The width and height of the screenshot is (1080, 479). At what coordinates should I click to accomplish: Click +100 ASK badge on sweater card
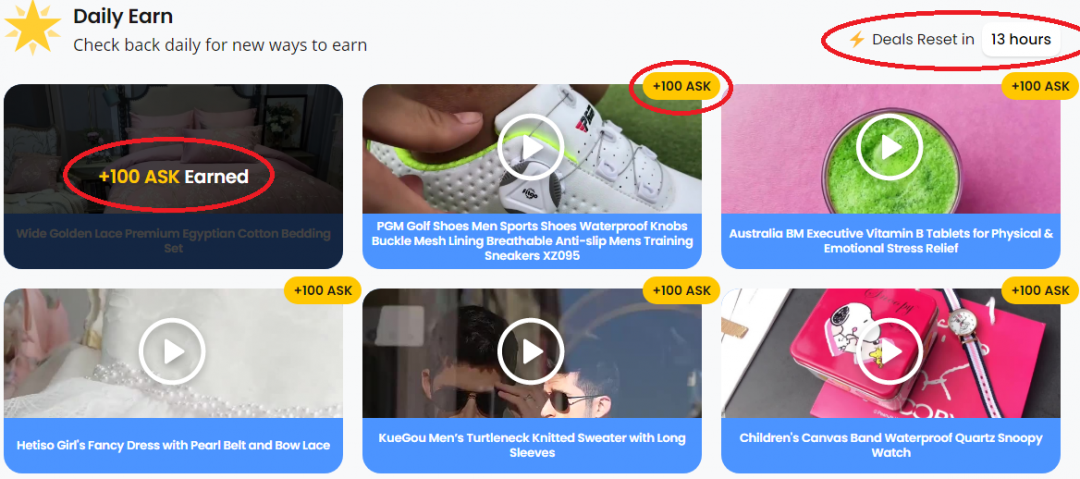[x=681, y=290]
